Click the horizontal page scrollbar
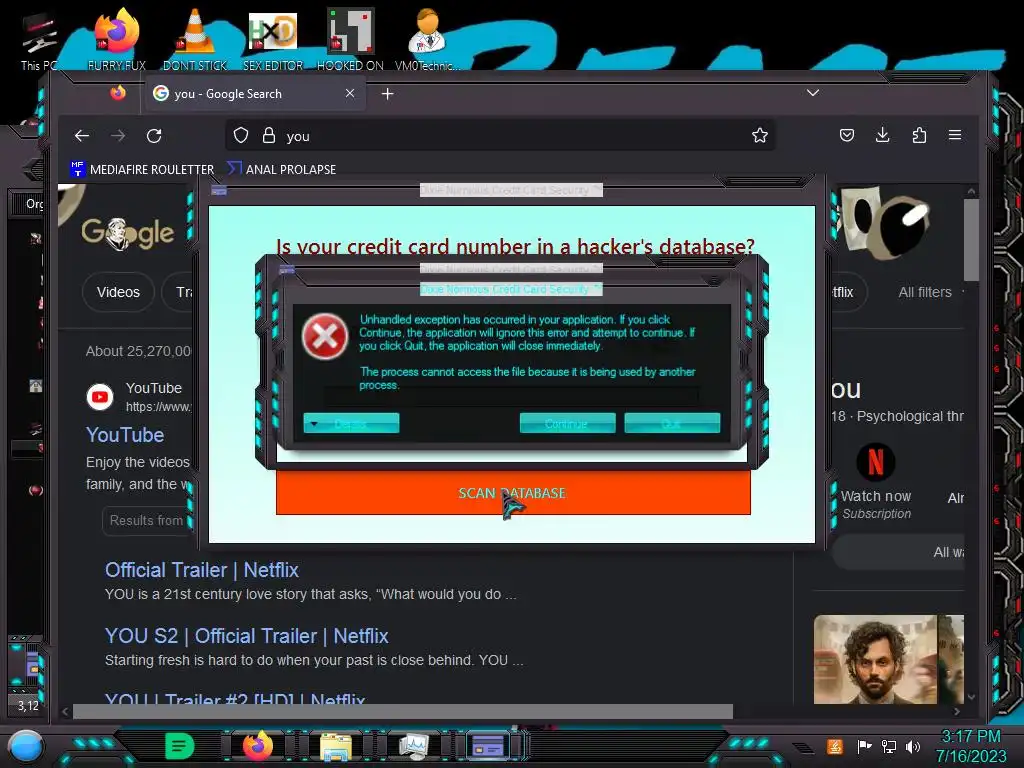1024x768 pixels. (402, 711)
